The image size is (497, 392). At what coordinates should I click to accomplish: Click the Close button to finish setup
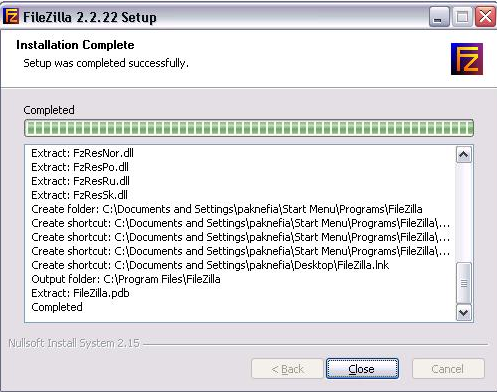click(362, 369)
